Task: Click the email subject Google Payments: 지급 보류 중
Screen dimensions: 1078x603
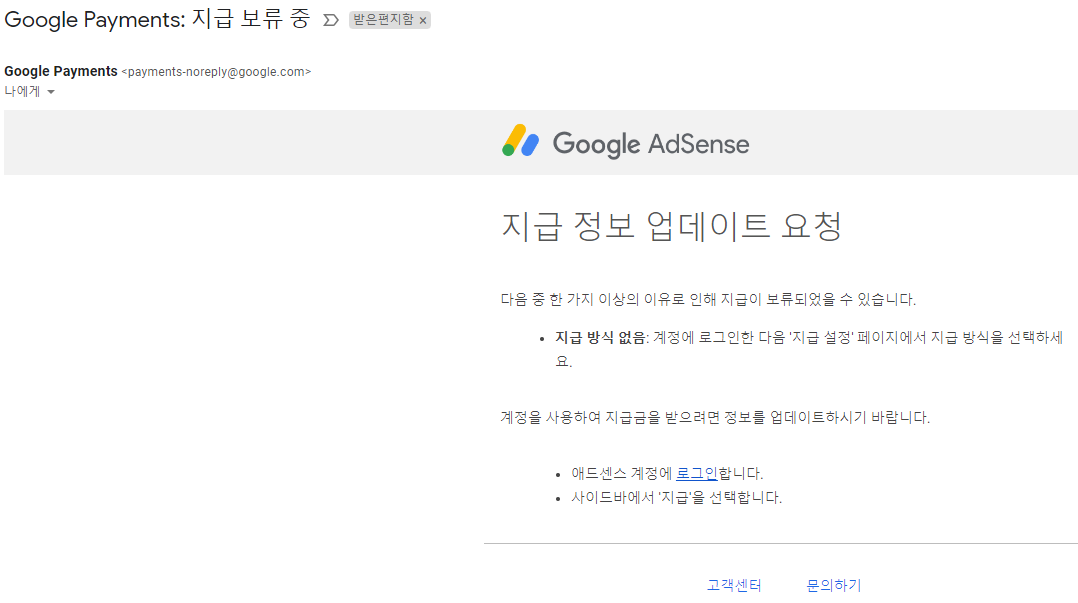Action: [x=157, y=19]
